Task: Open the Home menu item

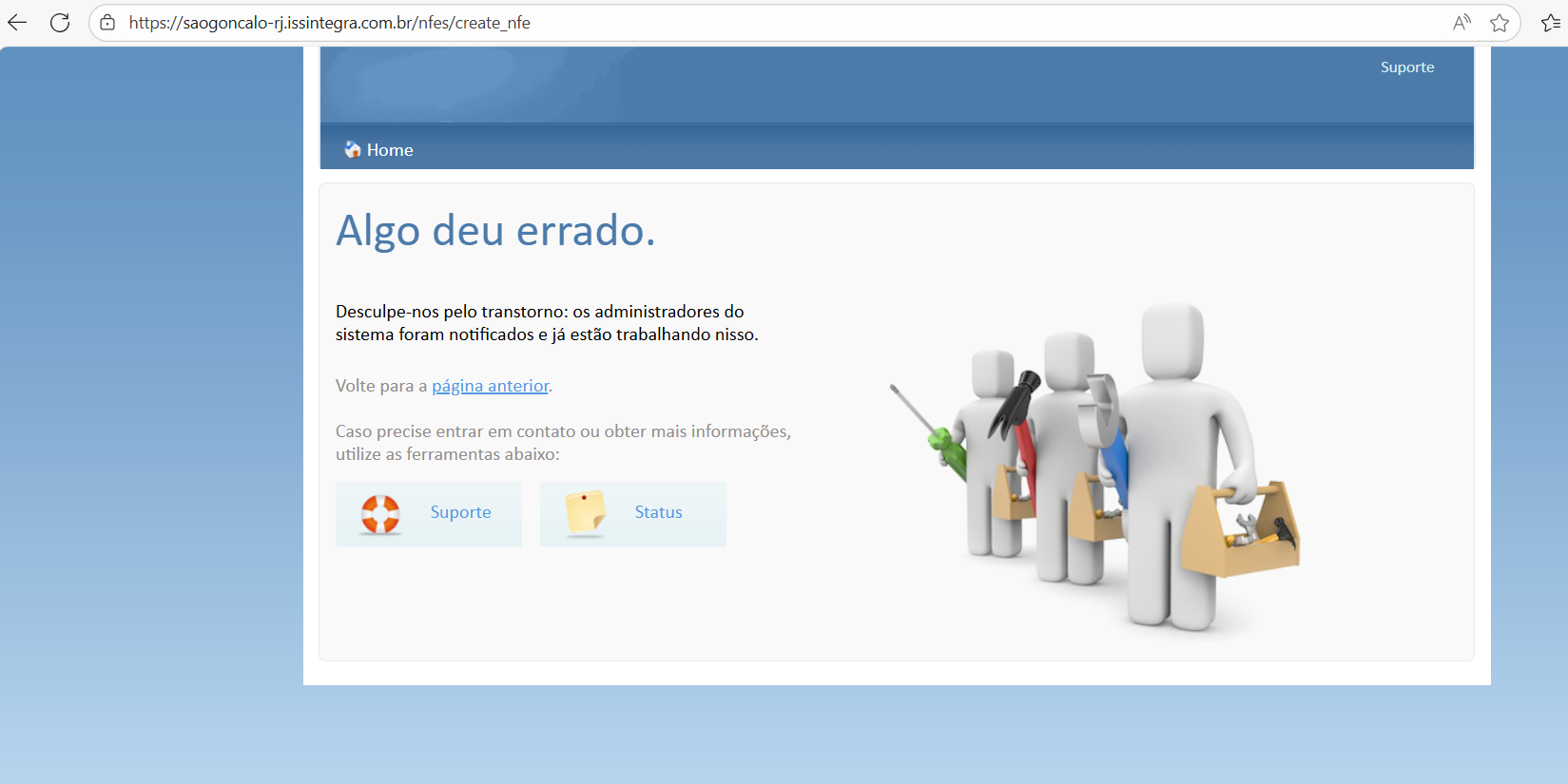Action: click(x=390, y=150)
